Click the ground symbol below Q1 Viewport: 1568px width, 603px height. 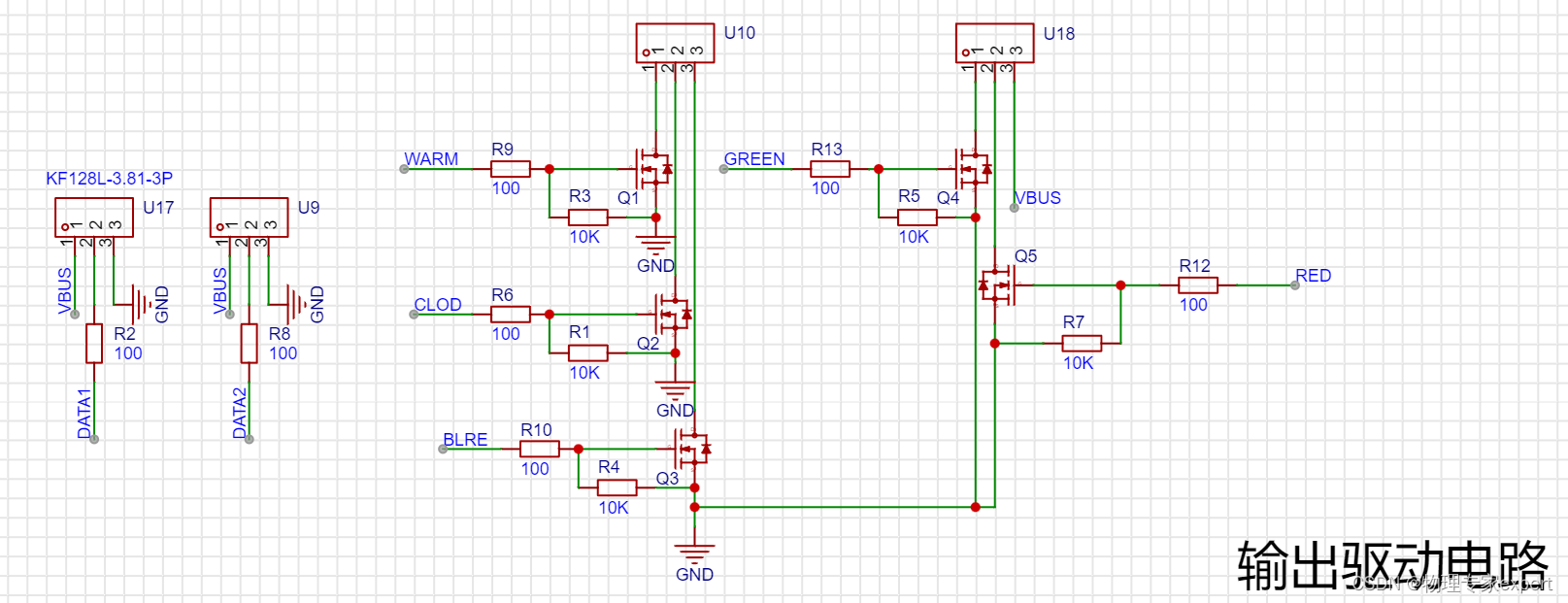tap(655, 245)
